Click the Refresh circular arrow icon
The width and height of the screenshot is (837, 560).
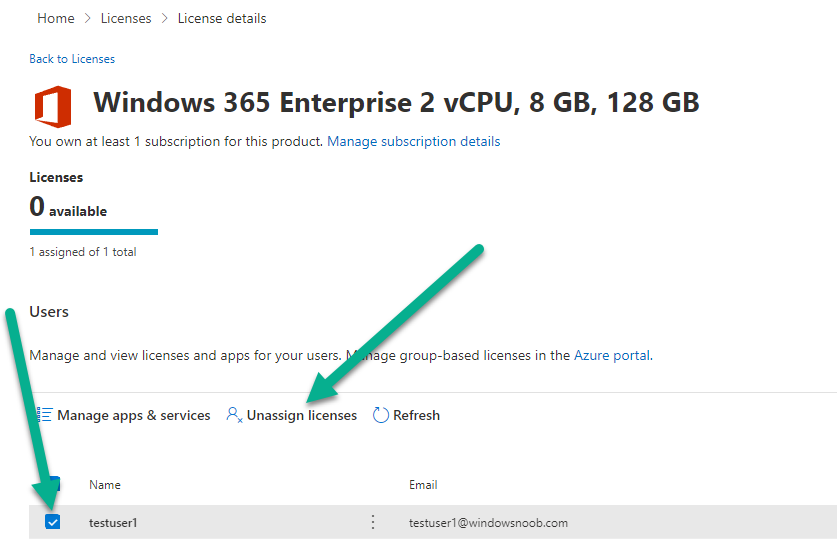click(x=381, y=415)
